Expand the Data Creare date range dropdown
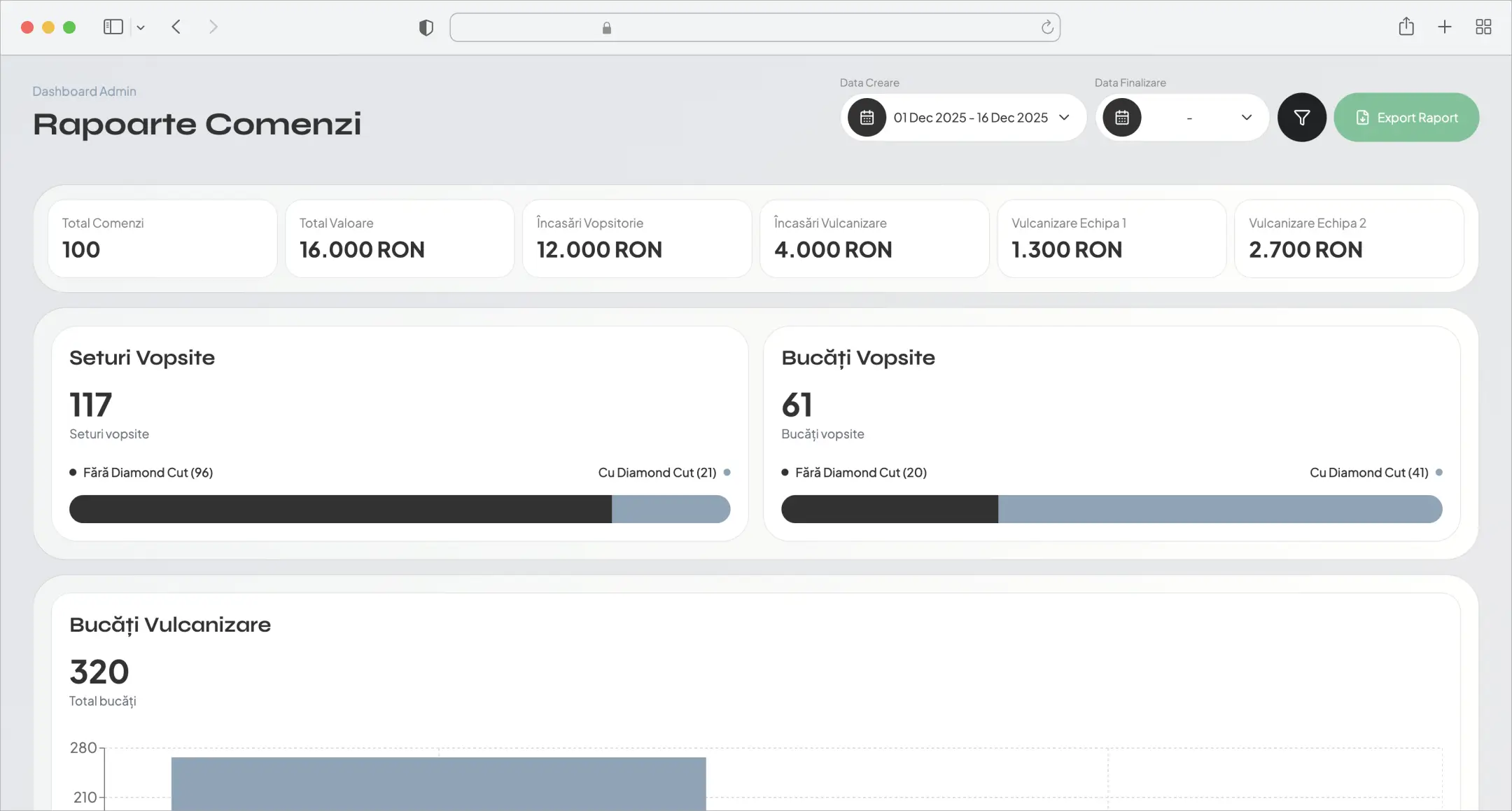The height and width of the screenshot is (811, 1512). pos(1064,118)
